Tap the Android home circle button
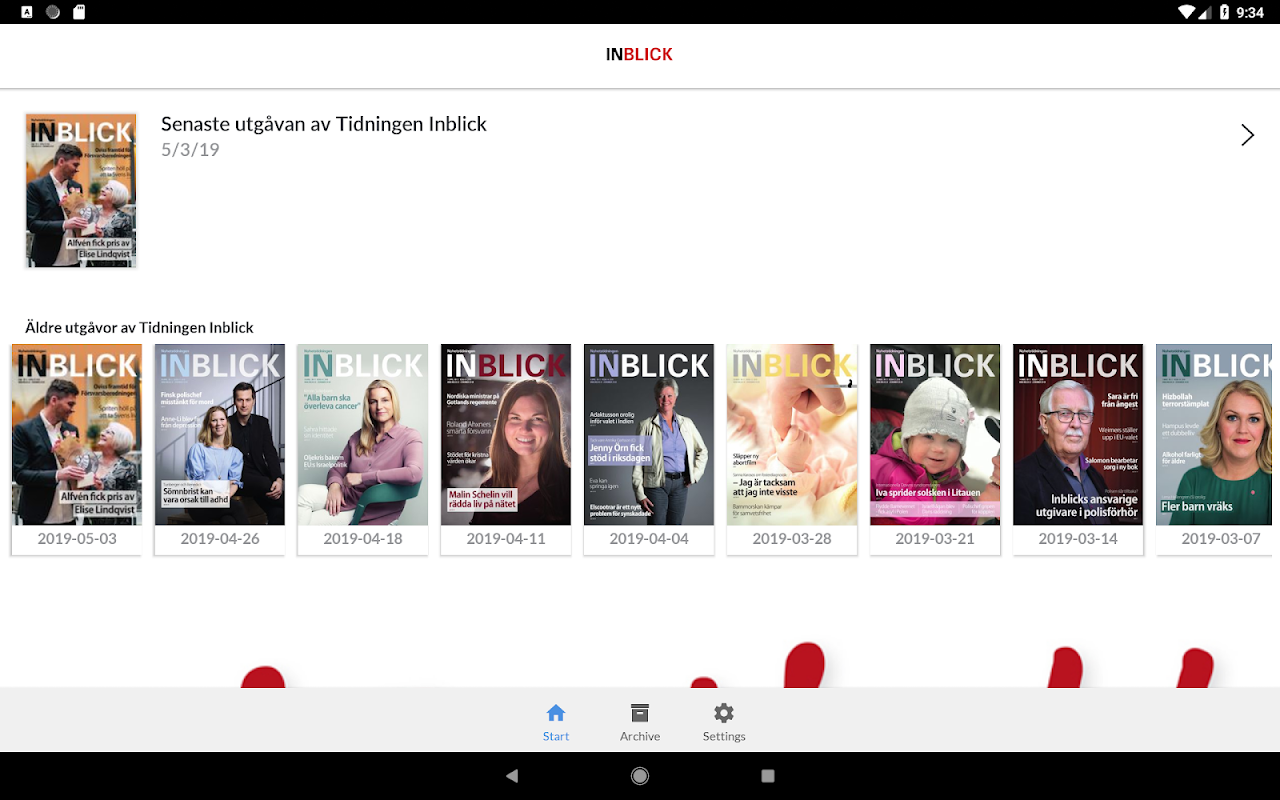Viewport: 1280px width, 800px height. click(x=640, y=776)
